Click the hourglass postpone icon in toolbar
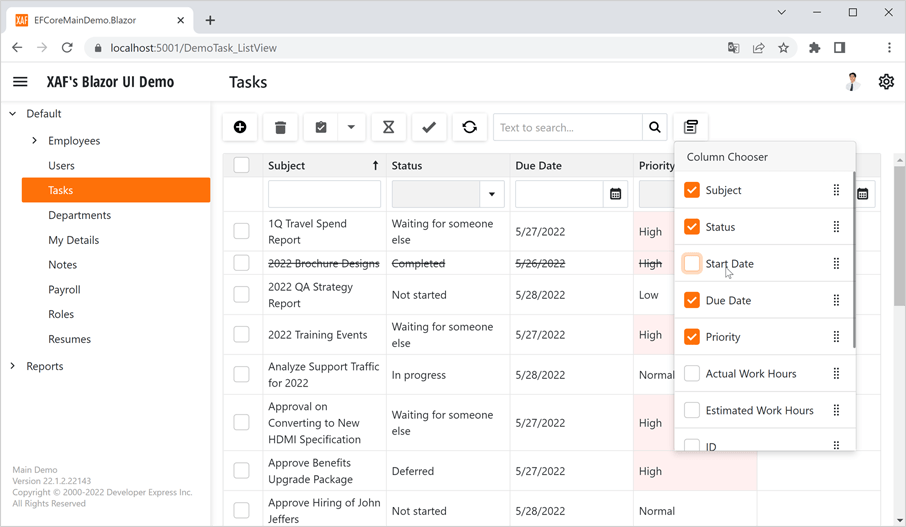 click(x=388, y=127)
